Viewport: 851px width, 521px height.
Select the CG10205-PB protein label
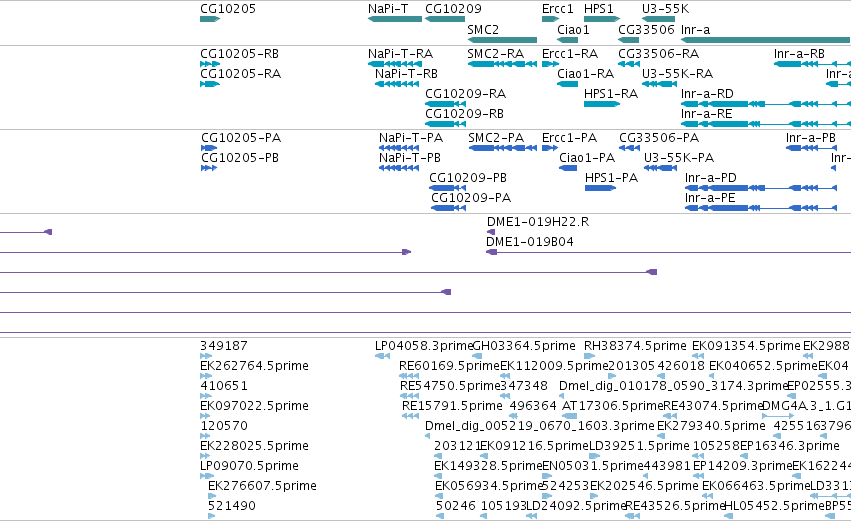[x=240, y=158]
